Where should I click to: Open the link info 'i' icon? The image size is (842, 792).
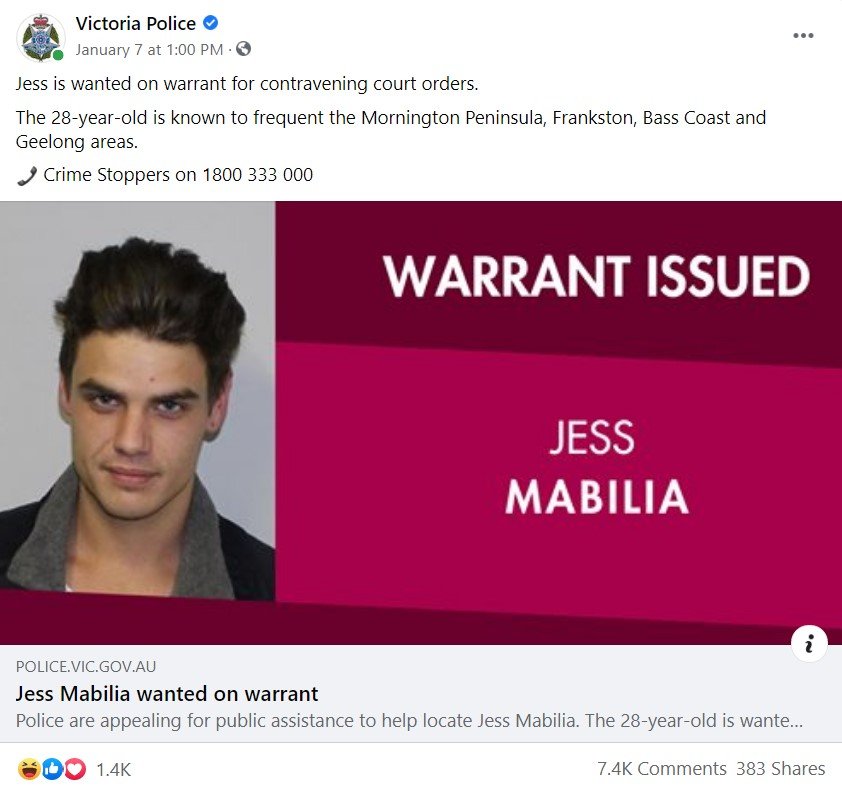(x=809, y=643)
